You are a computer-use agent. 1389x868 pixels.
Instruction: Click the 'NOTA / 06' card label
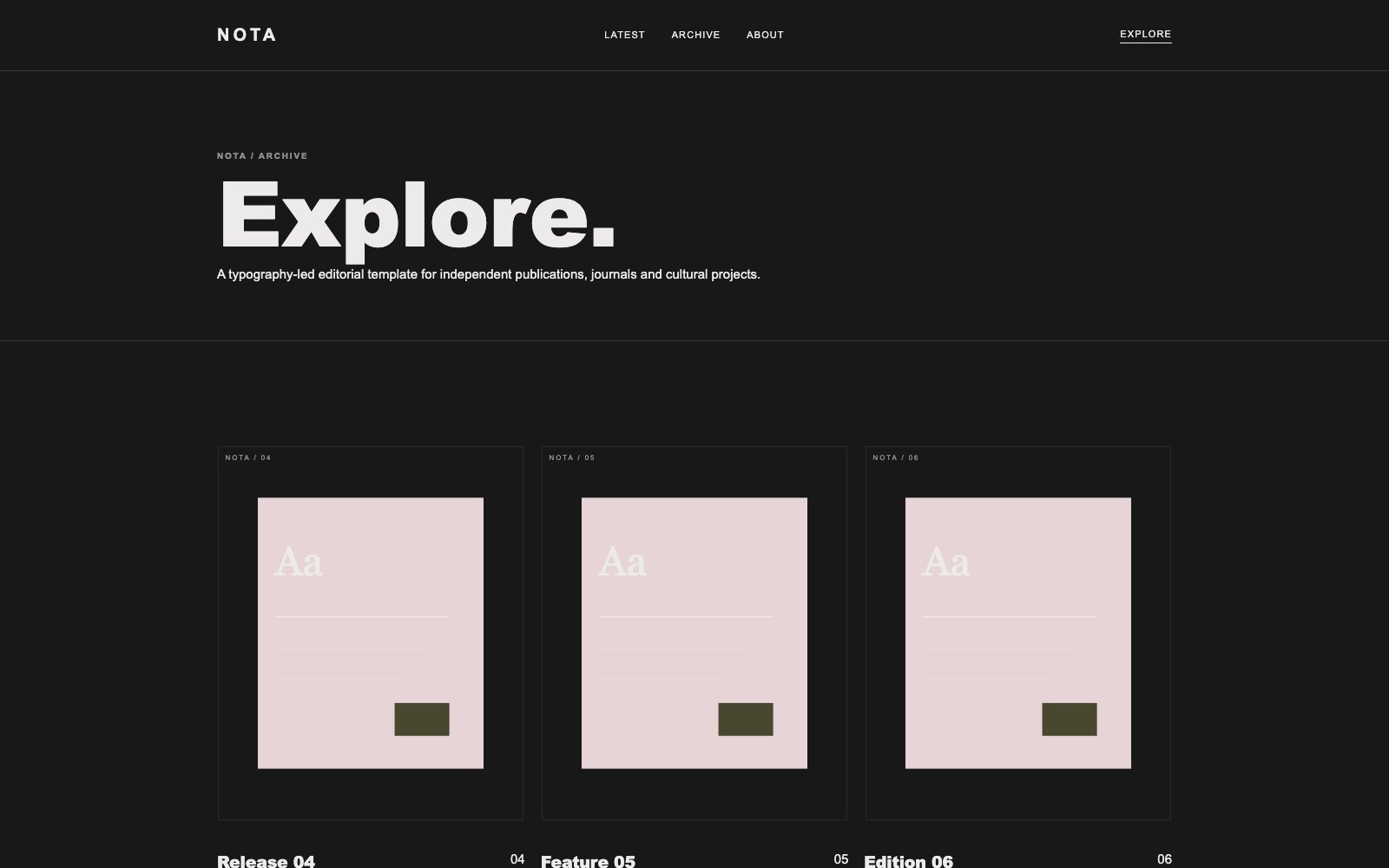pos(896,457)
